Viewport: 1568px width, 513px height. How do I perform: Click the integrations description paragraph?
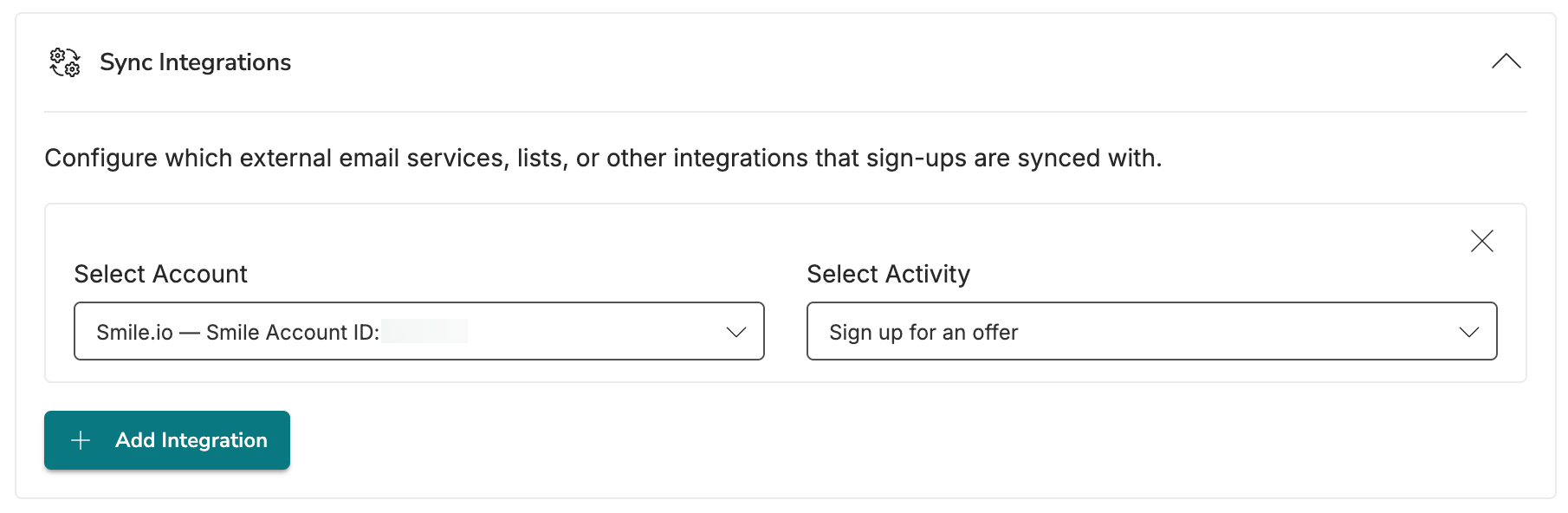pos(603,159)
